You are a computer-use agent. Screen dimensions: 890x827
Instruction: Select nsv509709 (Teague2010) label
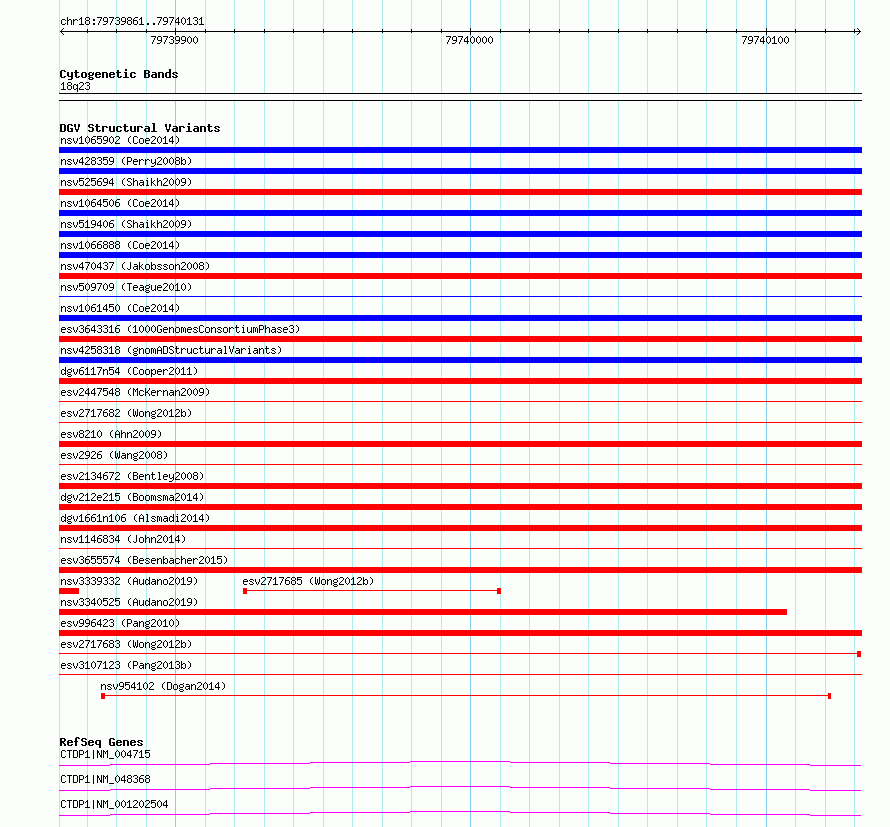pyautogui.click(x=126, y=287)
